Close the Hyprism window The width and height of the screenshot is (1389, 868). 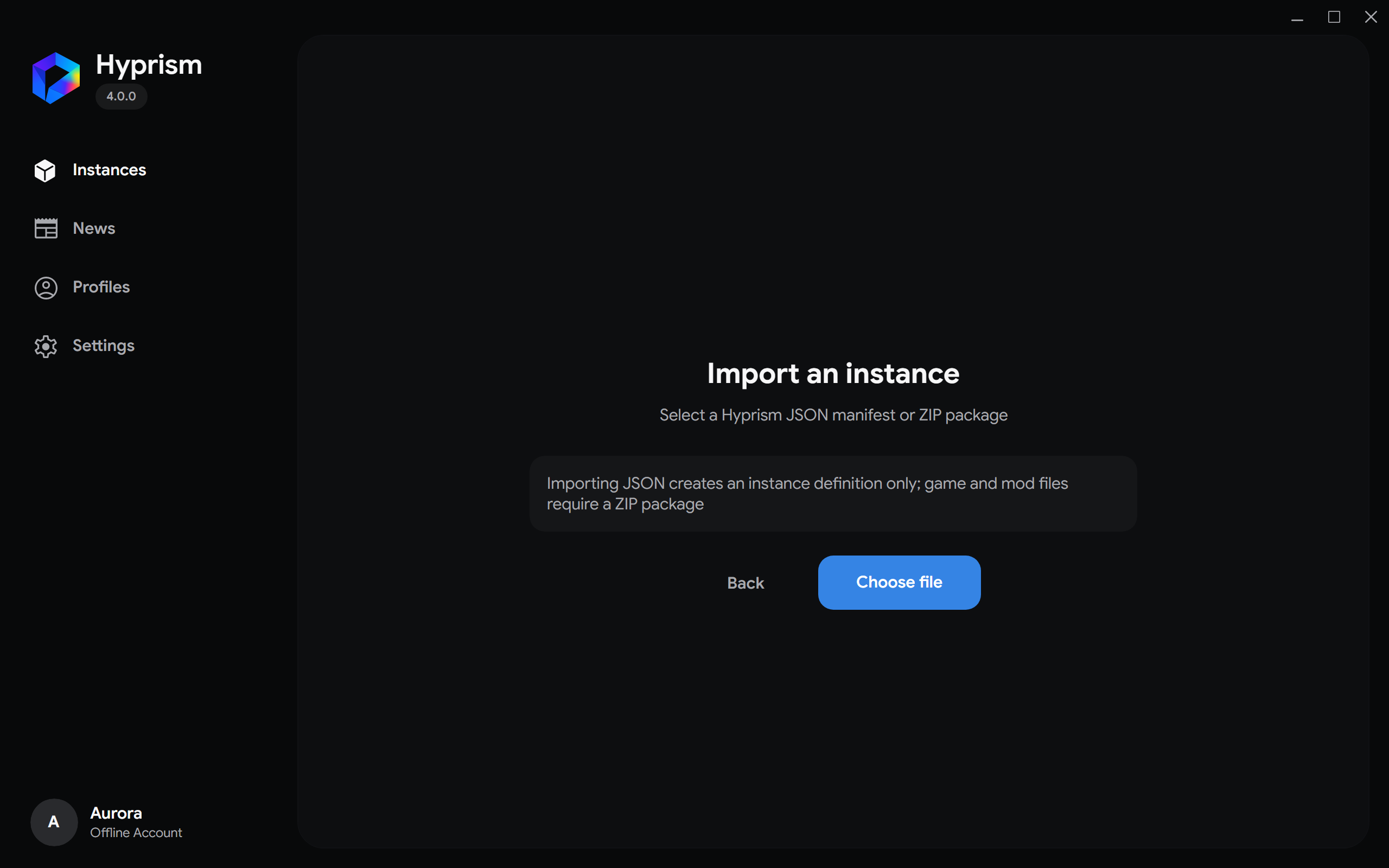tap(1371, 17)
